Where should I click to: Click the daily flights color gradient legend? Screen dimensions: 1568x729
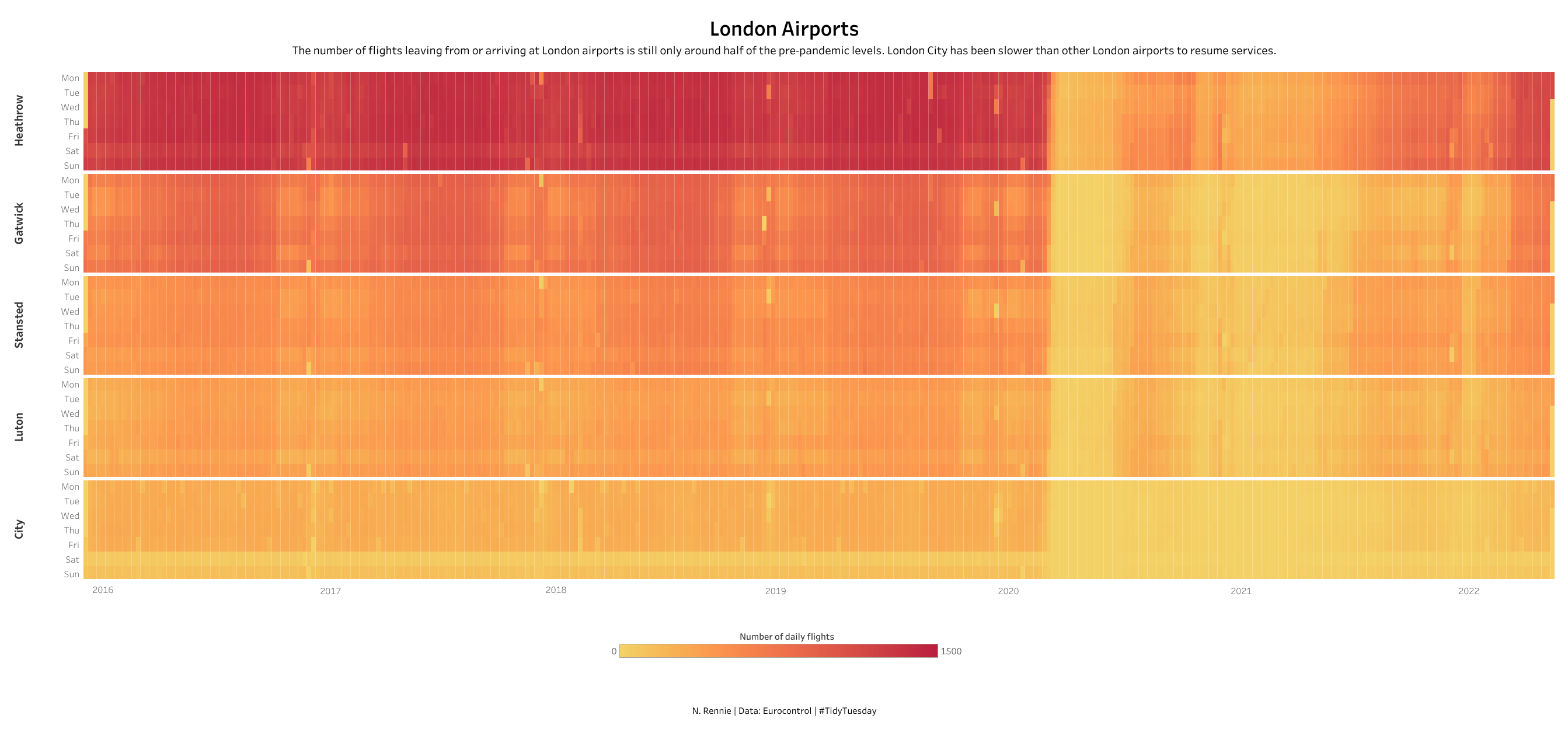[779, 651]
